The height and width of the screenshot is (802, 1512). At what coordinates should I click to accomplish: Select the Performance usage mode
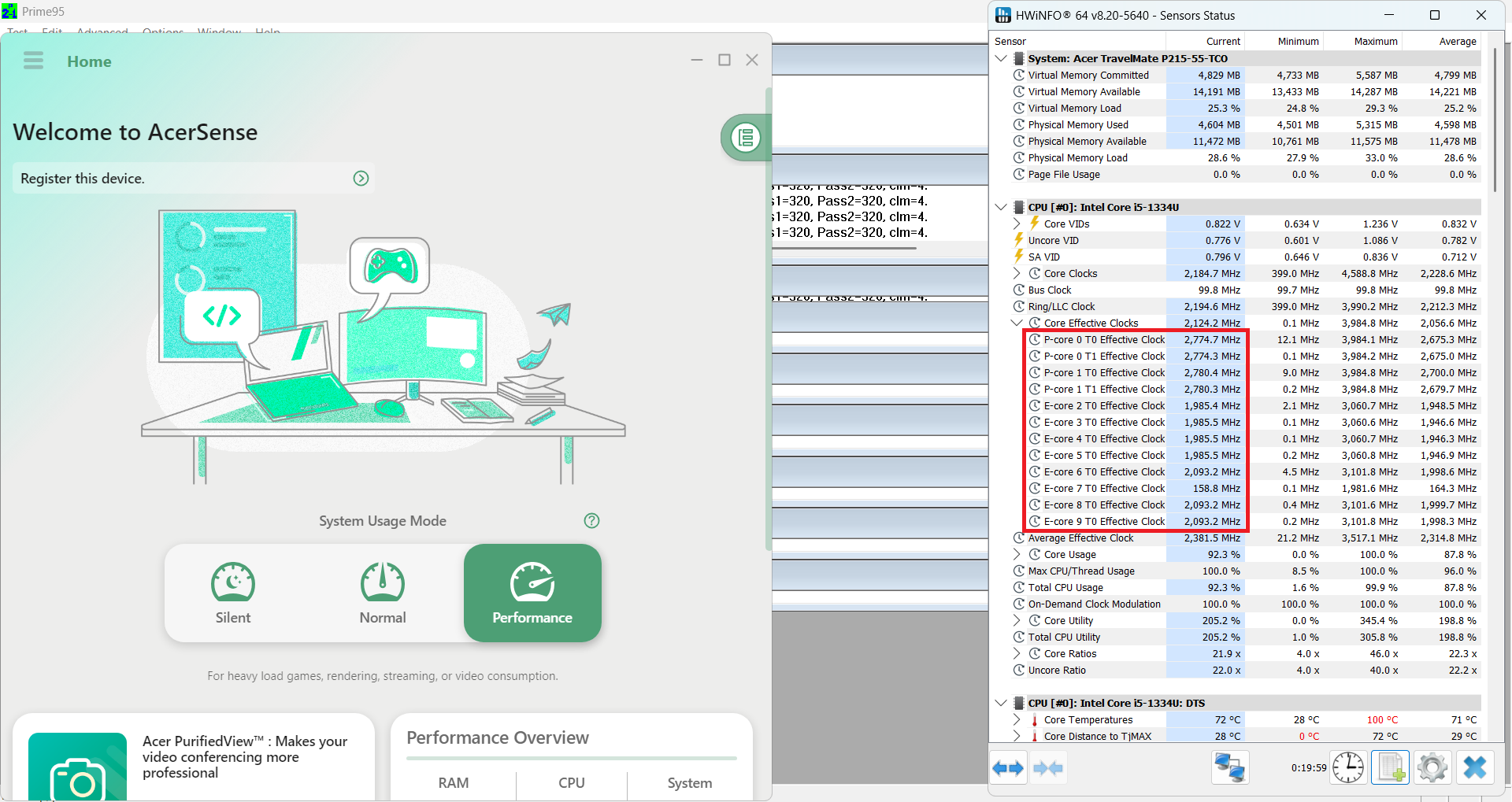pos(532,593)
